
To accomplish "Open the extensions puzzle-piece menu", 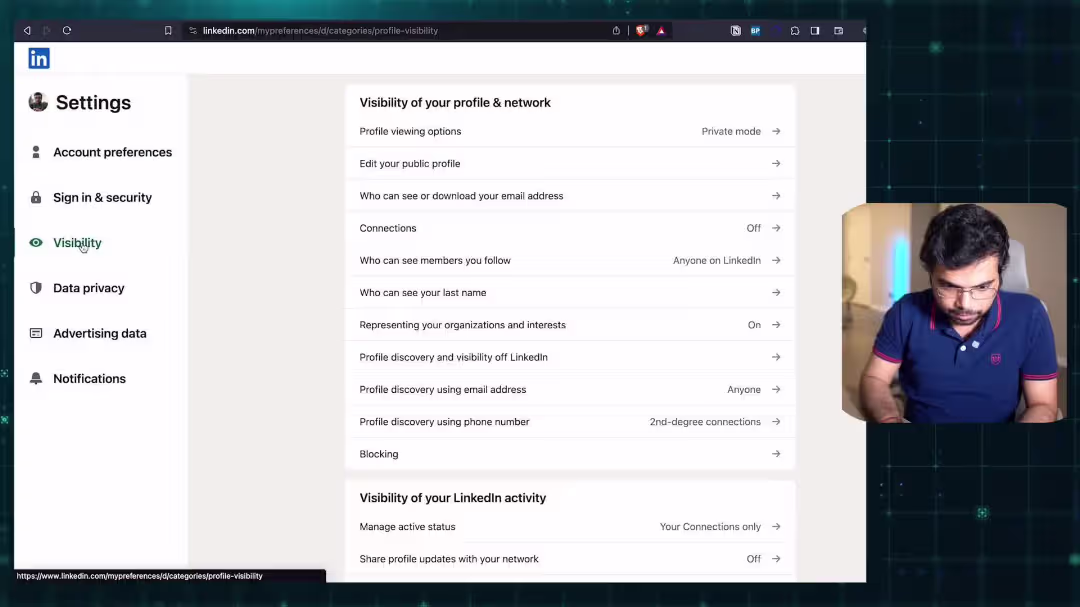I will 795,30.
